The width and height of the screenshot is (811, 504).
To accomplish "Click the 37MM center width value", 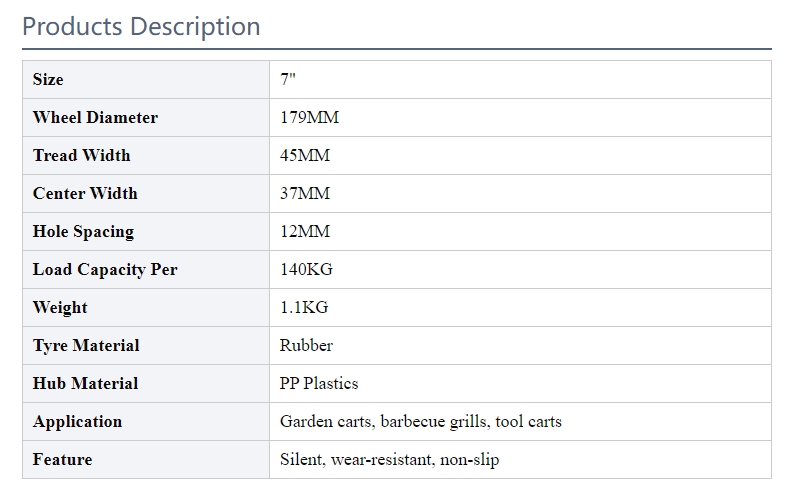I will coord(305,194).
